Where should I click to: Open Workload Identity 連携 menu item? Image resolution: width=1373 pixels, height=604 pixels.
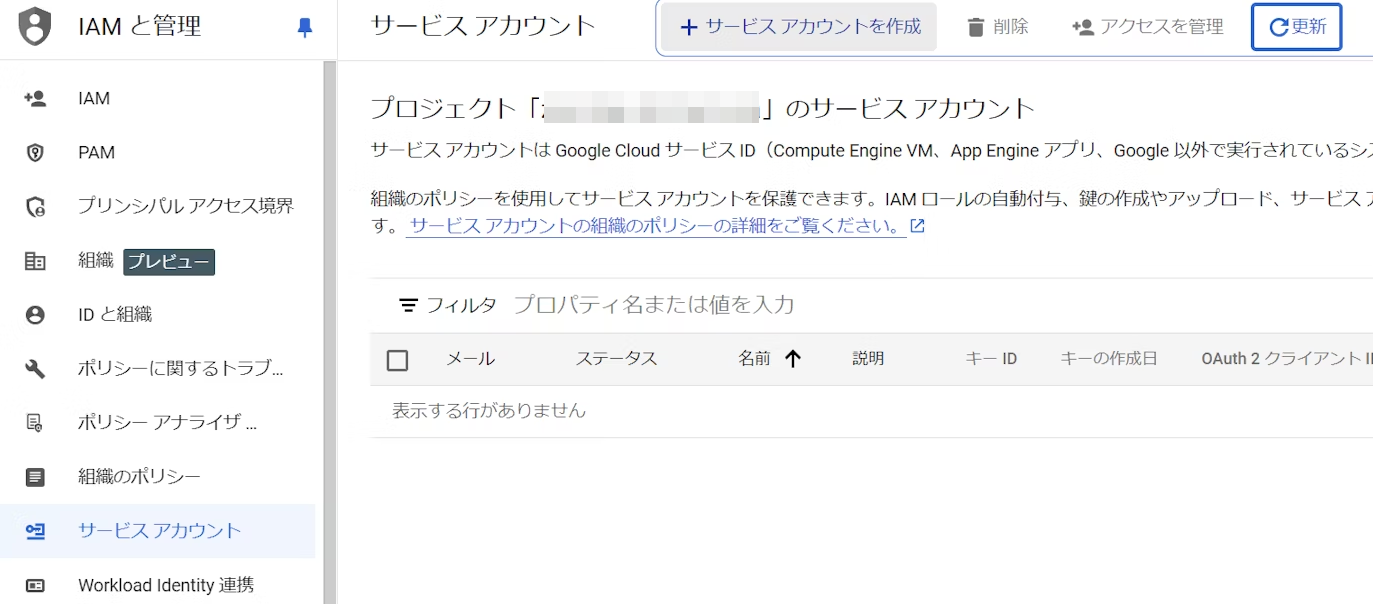pyautogui.click(x=158, y=585)
